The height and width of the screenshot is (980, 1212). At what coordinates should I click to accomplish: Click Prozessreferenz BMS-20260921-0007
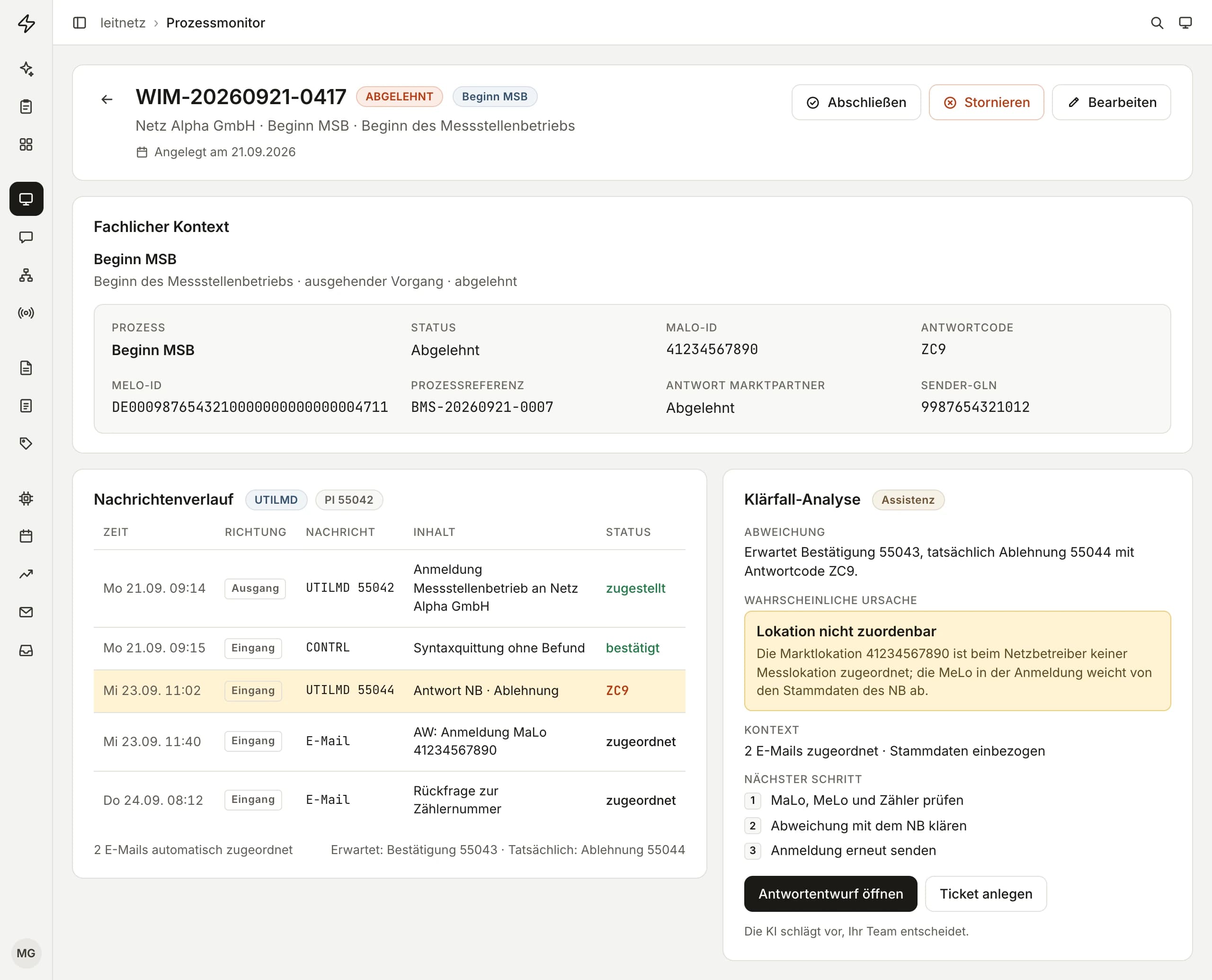(x=482, y=407)
